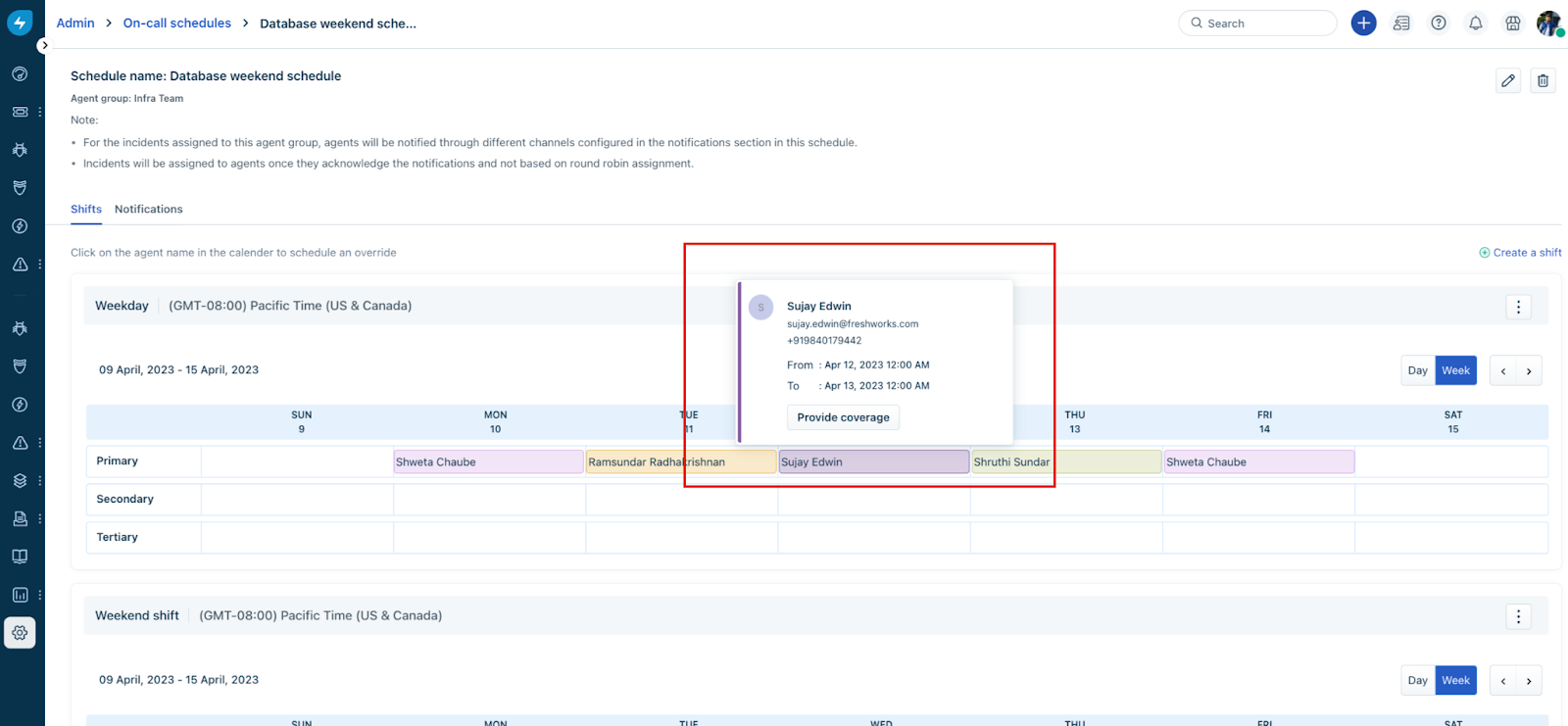Open the agent list icon in top bar
Viewport: 1568px width, 726px height.
coord(1401,23)
